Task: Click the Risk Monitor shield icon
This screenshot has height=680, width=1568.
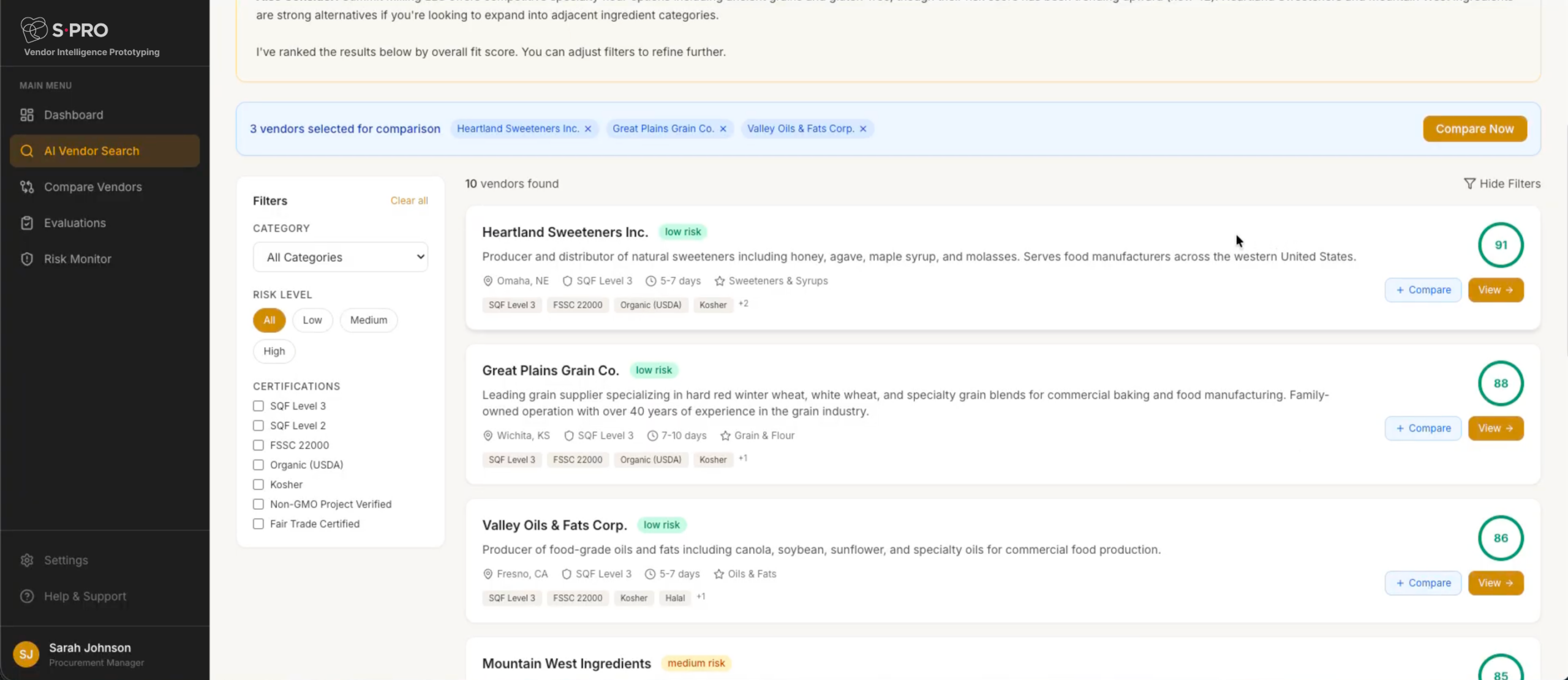Action: [27, 259]
